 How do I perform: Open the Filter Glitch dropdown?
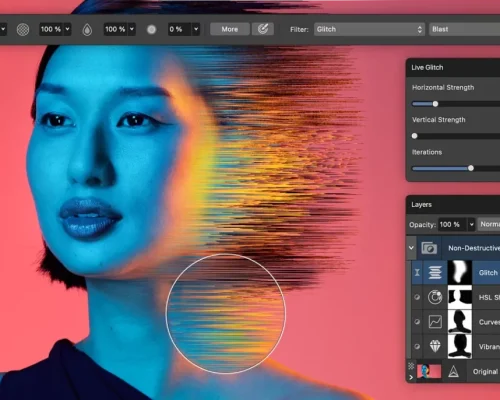coord(369,29)
